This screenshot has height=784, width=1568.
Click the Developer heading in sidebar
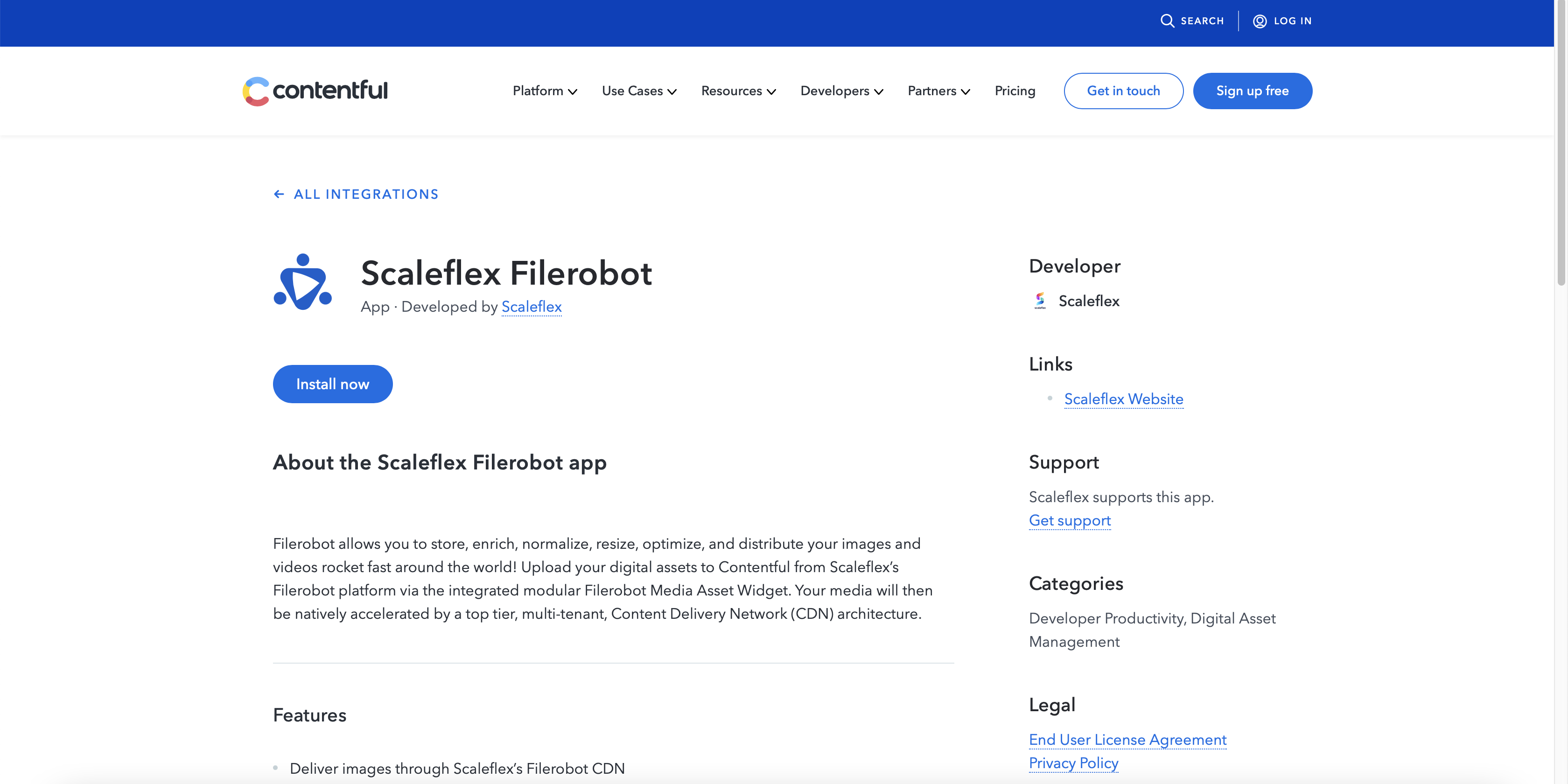tap(1074, 266)
